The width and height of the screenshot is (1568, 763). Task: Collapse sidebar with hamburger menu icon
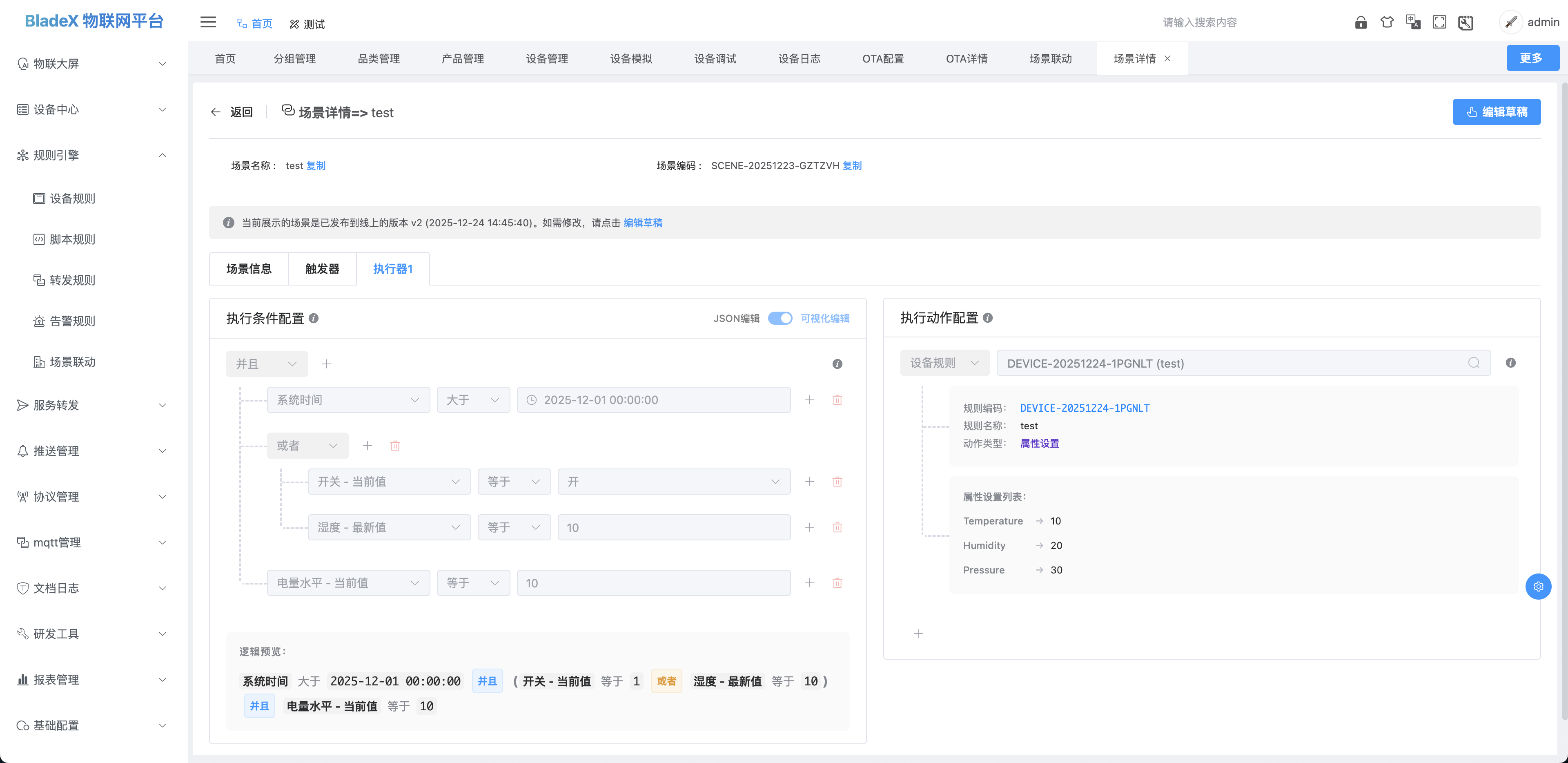click(208, 22)
